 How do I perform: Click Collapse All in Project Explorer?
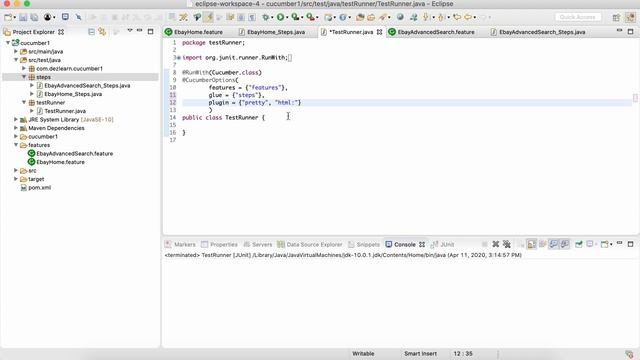pos(91,31)
